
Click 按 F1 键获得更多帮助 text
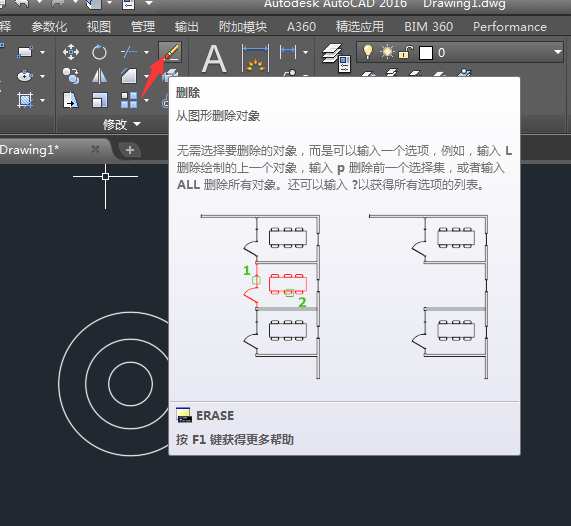235,440
